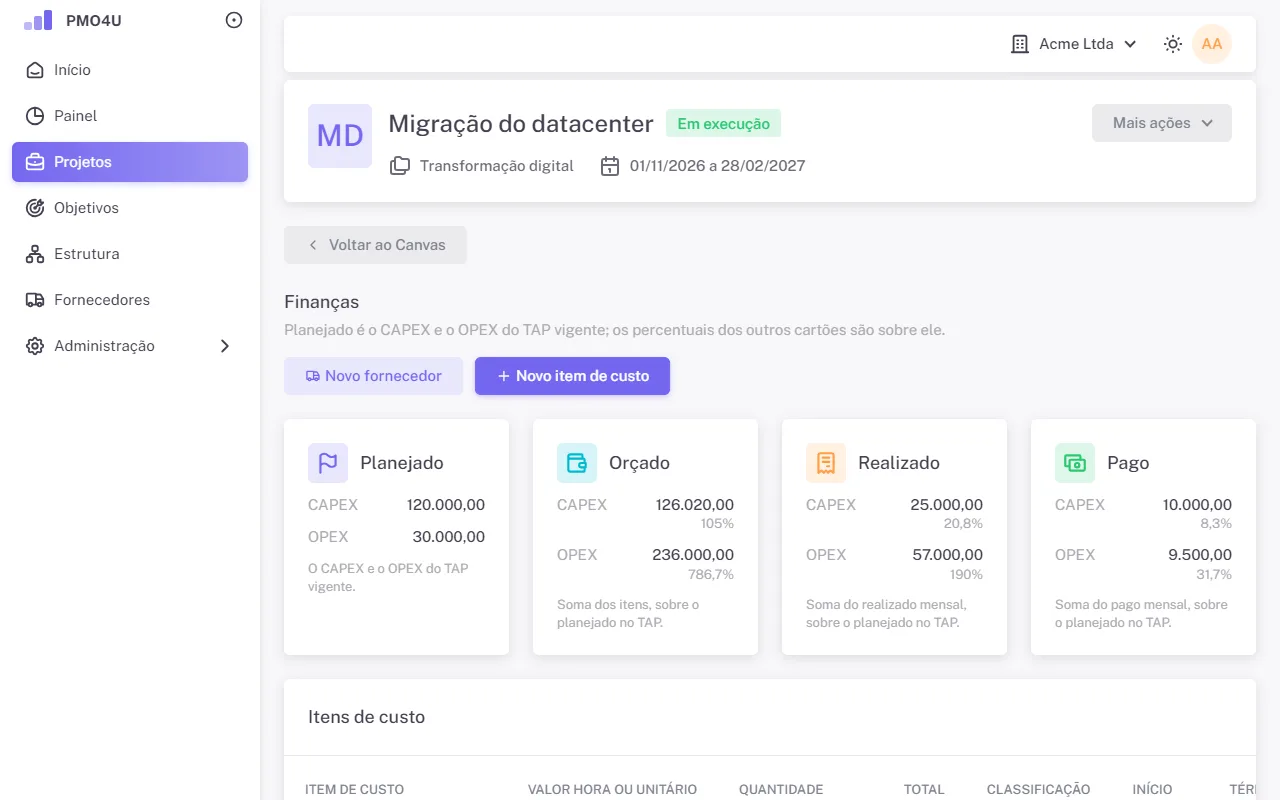Click the Transformação digital portfolio icon
This screenshot has width=1280, height=800.
coord(400,166)
